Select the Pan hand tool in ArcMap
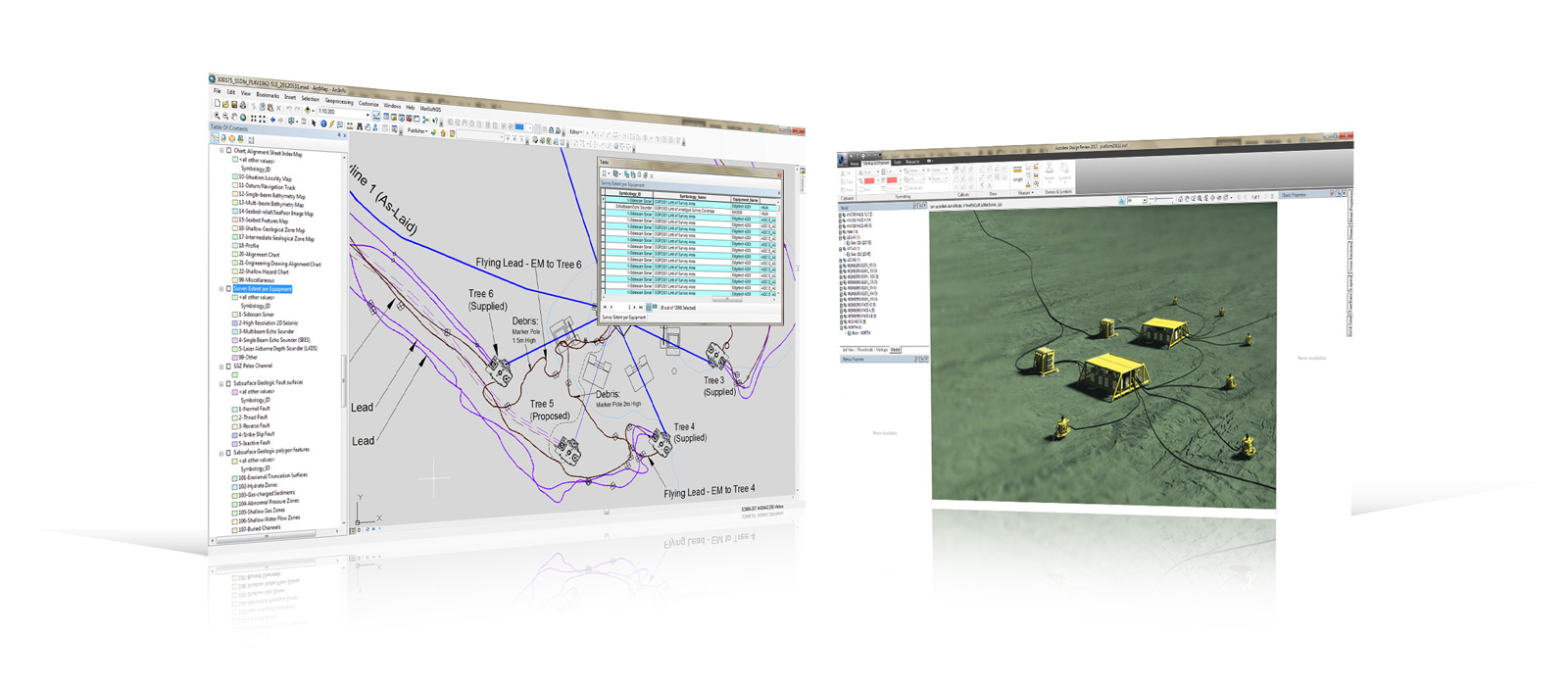Screen dimensions: 1568x686 click(x=234, y=118)
